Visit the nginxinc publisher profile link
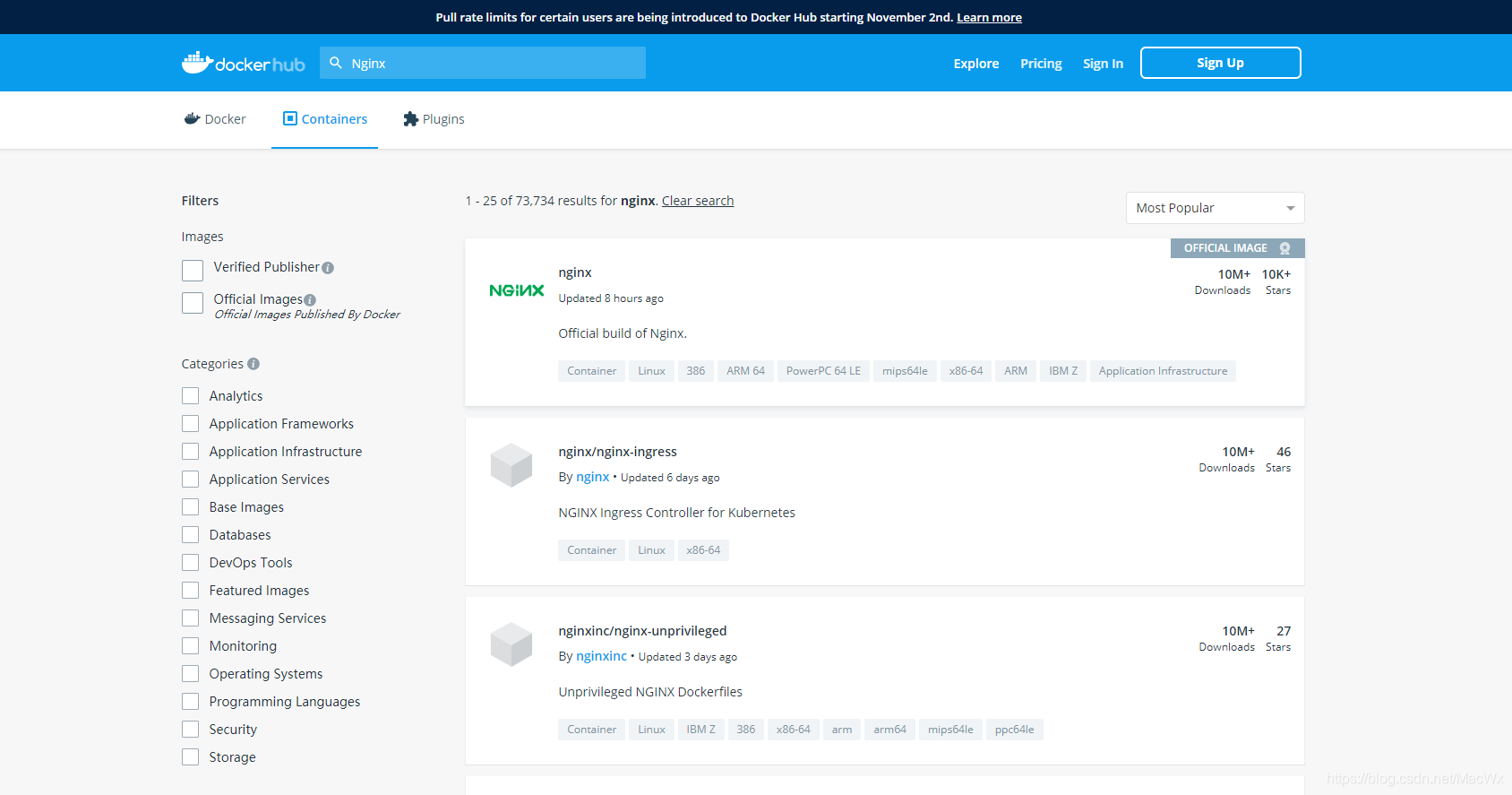The image size is (1512, 795). pyautogui.click(x=602, y=656)
